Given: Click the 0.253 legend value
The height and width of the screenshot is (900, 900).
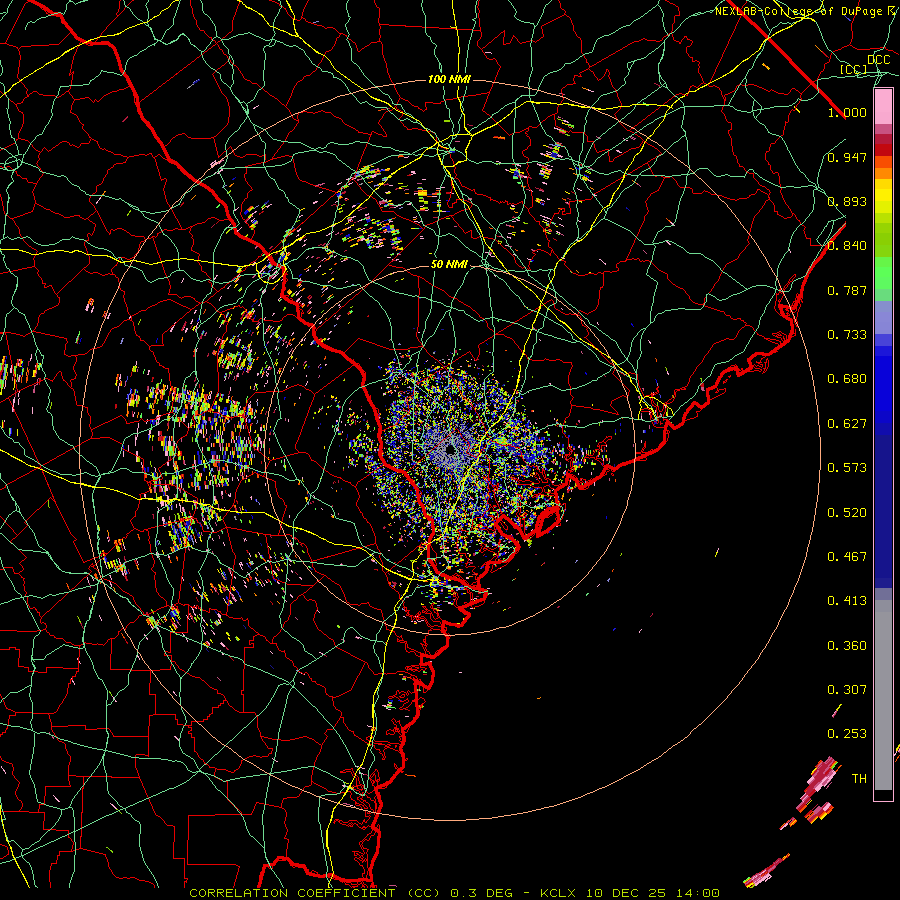Looking at the screenshot, I should tap(847, 734).
